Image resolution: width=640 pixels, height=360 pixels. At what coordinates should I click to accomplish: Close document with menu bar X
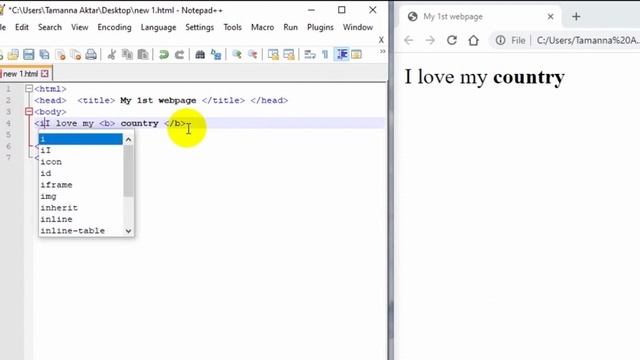click(381, 40)
